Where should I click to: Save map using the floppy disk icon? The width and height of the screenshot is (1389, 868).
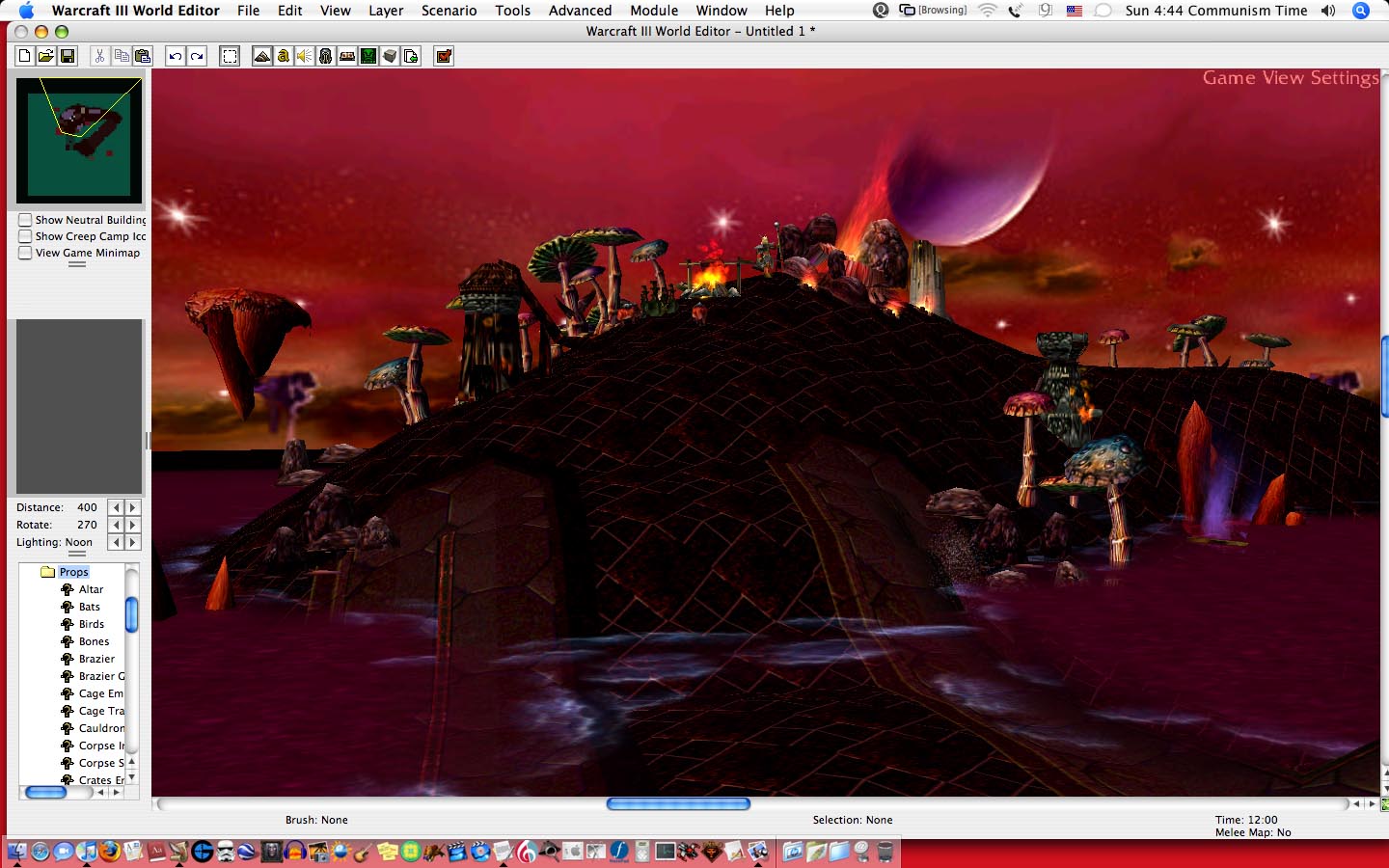[68, 56]
